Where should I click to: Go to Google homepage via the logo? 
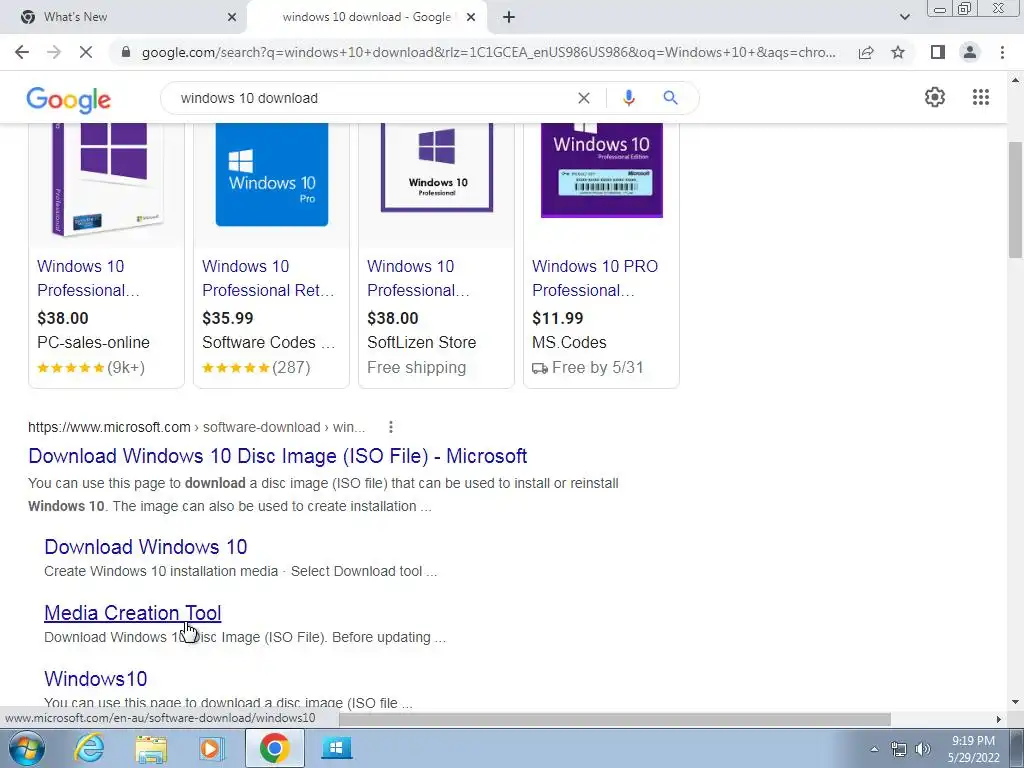click(69, 99)
